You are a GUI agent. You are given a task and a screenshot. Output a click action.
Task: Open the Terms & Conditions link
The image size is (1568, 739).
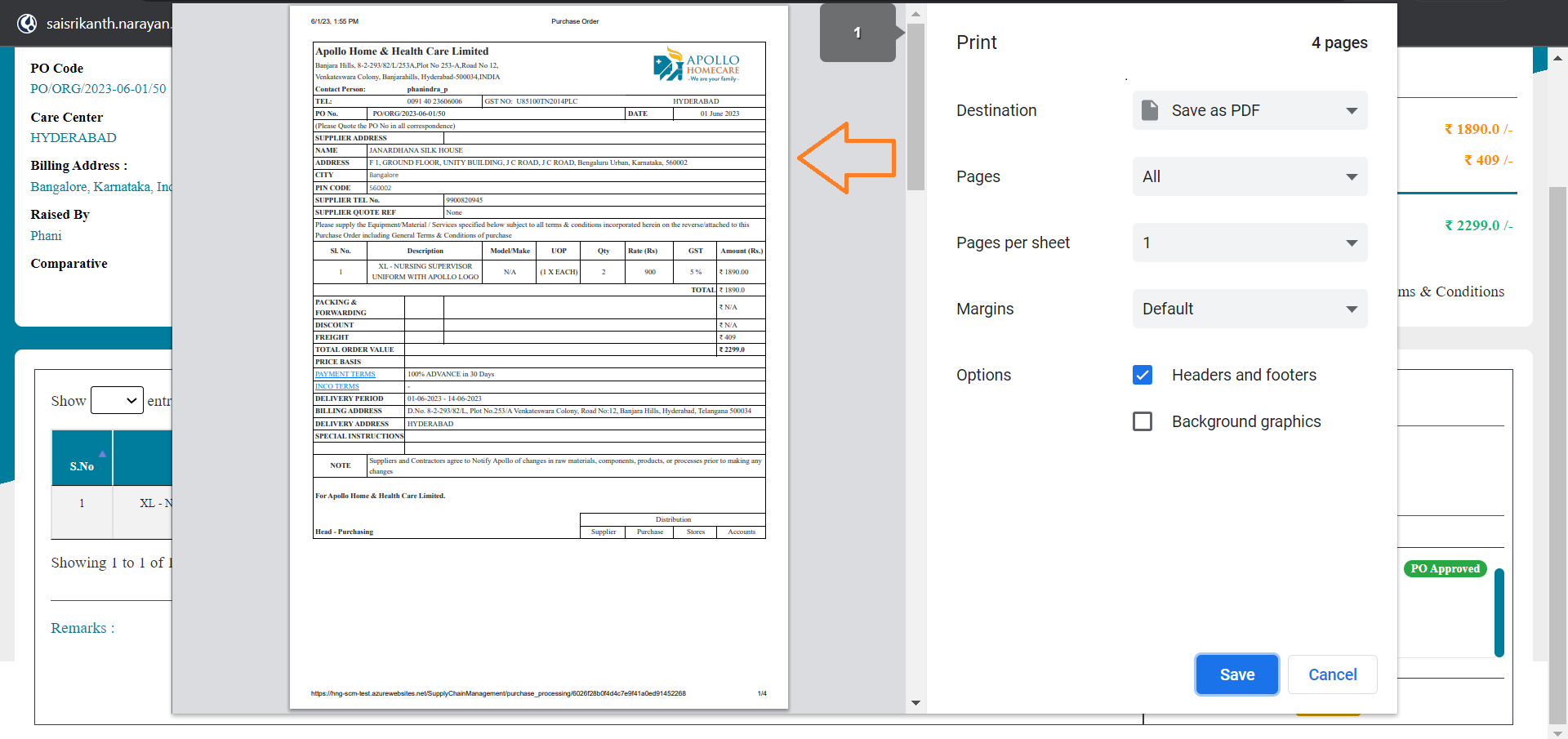click(x=1452, y=292)
